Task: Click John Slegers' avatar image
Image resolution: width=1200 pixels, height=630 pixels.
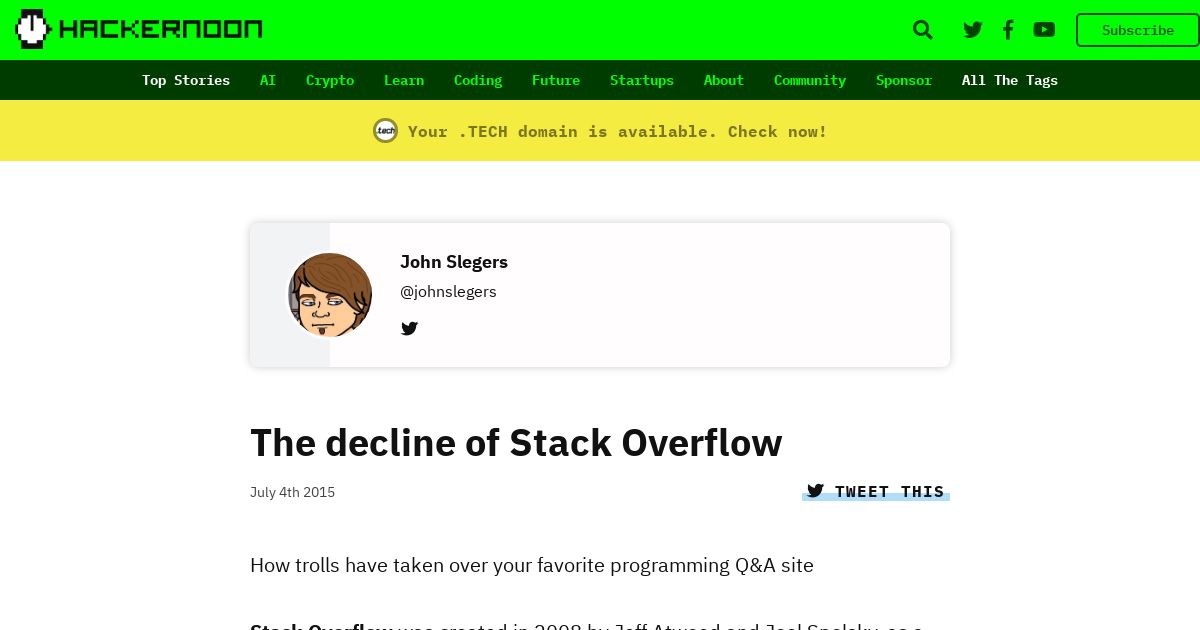Action: tap(330, 295)
